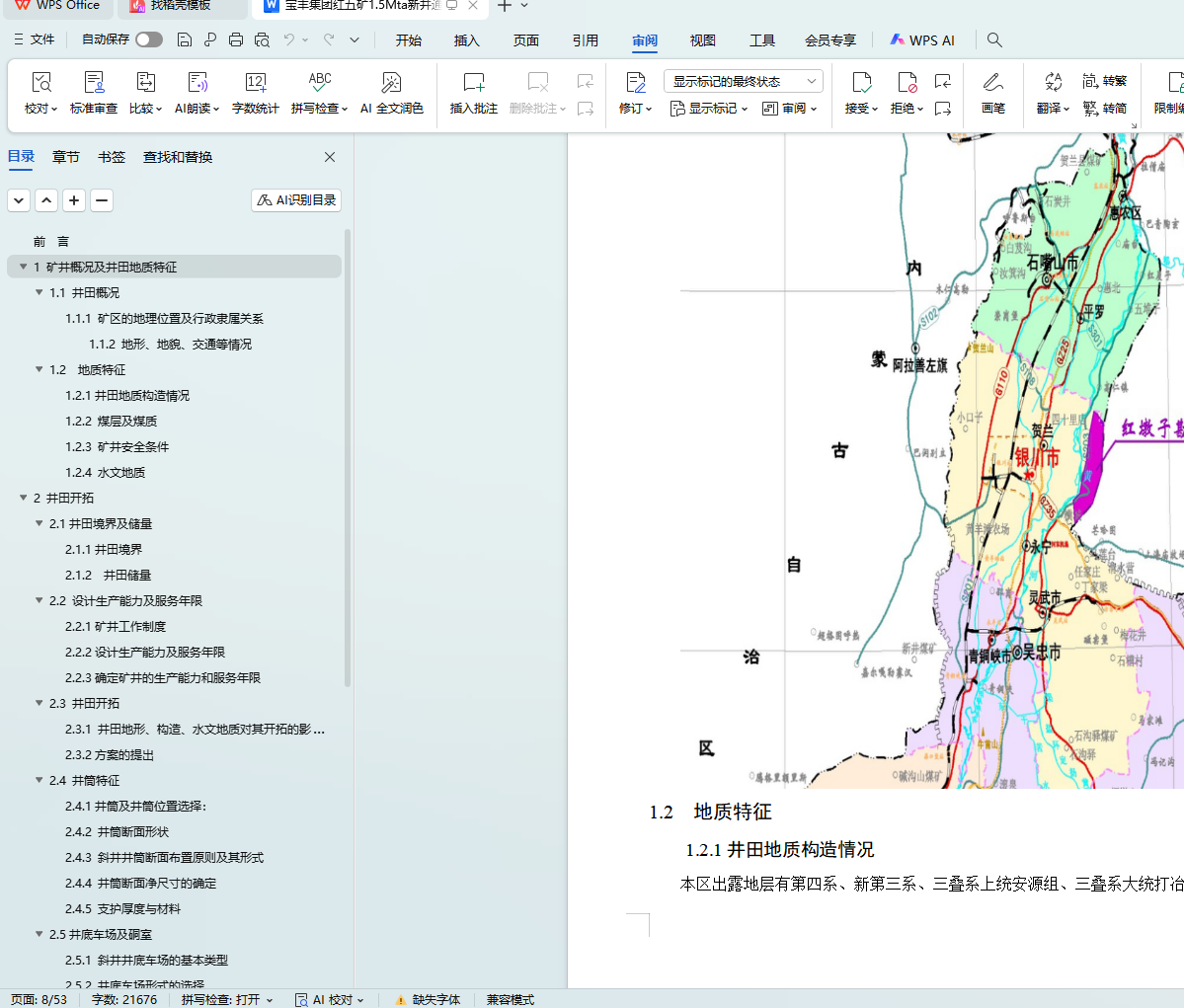Open the 显示标记的最终状态 dropdown
1184x1008 pixels.
[x=743, y=82]
